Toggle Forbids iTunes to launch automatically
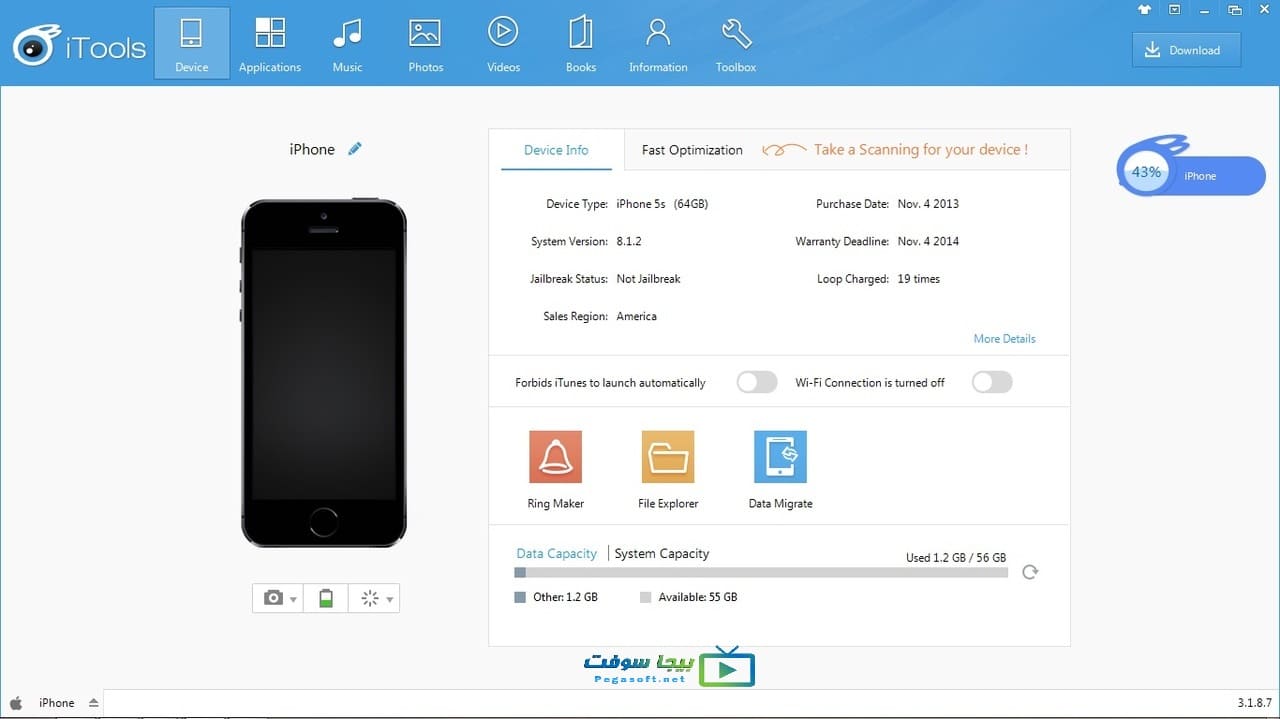This screenshot has height=719, width=1280. coord(757,382)
